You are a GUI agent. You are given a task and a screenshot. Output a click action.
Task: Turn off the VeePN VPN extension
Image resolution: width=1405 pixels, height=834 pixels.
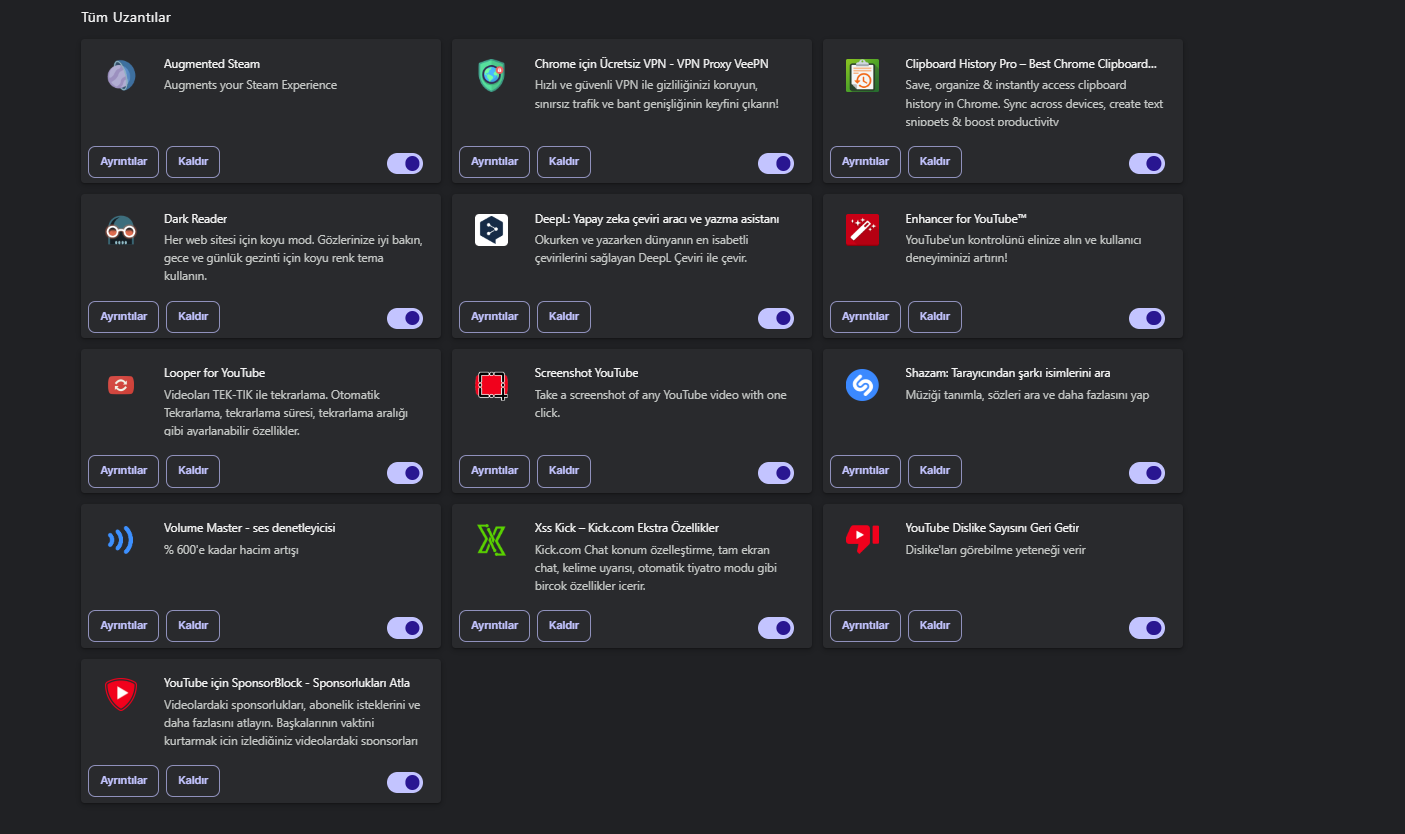click(x=776, y=163)
